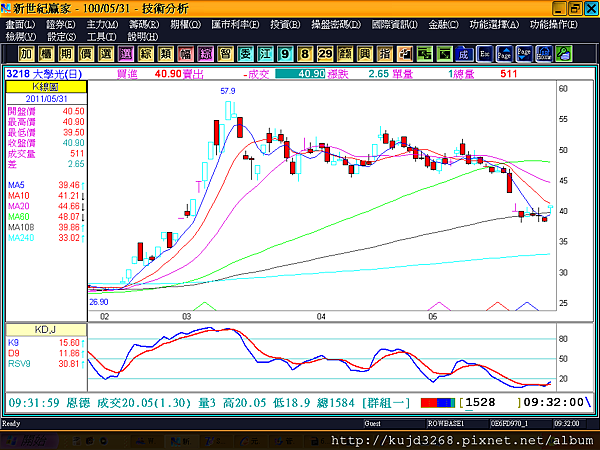The image size is (600, 450).
Task: Click the 加 toolbar icon
Action: (x=26, y=54)
